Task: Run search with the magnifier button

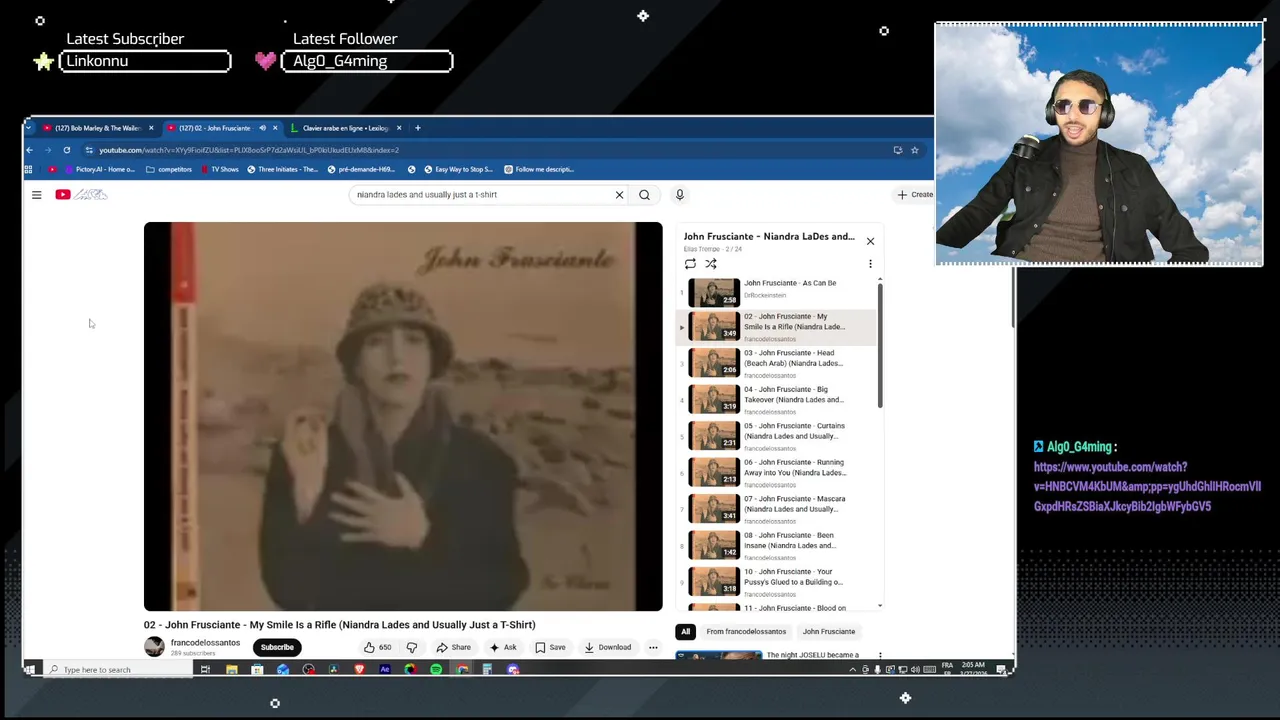Action: 644,195
